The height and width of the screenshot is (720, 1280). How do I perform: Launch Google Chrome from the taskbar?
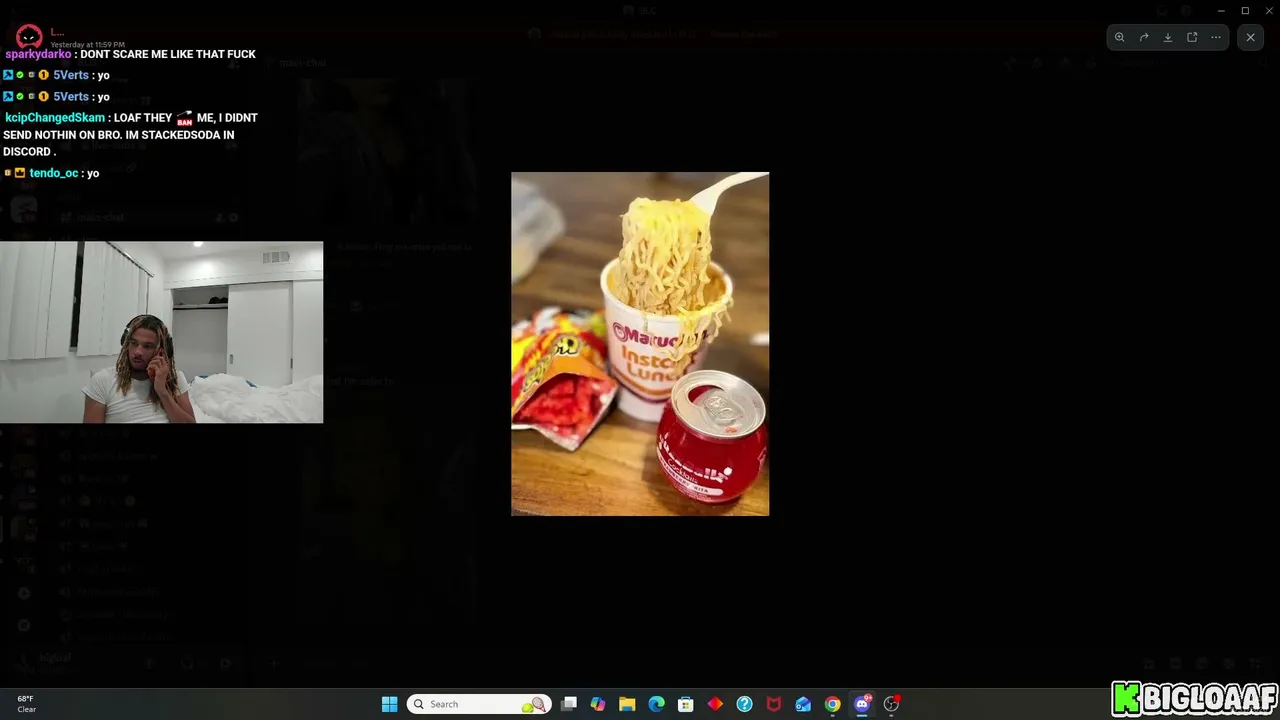click(832, 704)
